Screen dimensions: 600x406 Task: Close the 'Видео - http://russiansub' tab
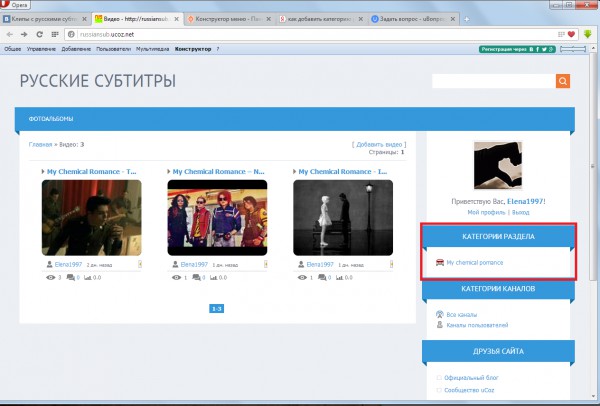[x=176, y=19]
